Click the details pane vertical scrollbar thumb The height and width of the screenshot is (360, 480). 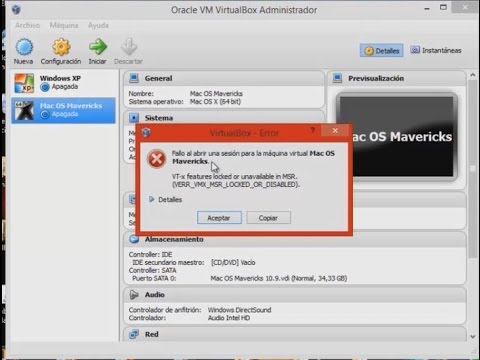(473, 168)
